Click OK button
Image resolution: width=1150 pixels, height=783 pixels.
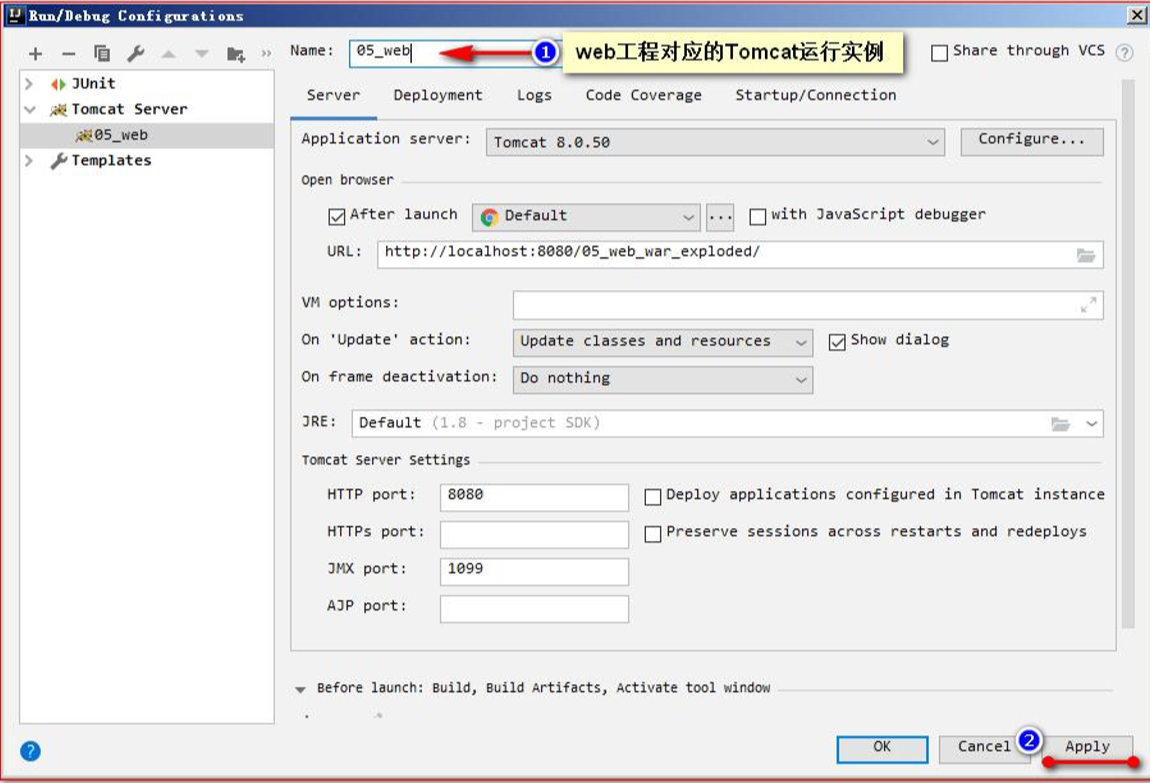882,749
